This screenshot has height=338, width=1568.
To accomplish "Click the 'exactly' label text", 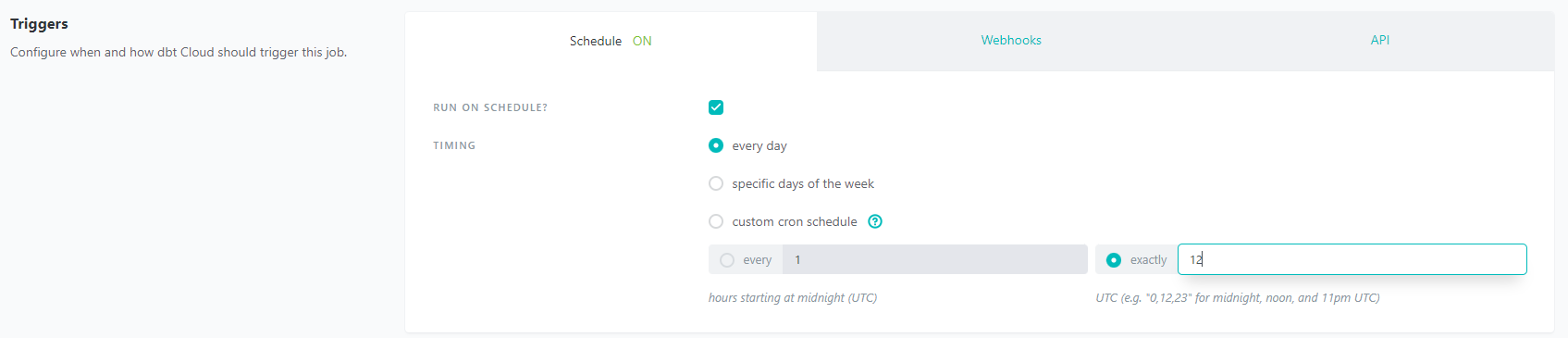I will [1148, 260].
